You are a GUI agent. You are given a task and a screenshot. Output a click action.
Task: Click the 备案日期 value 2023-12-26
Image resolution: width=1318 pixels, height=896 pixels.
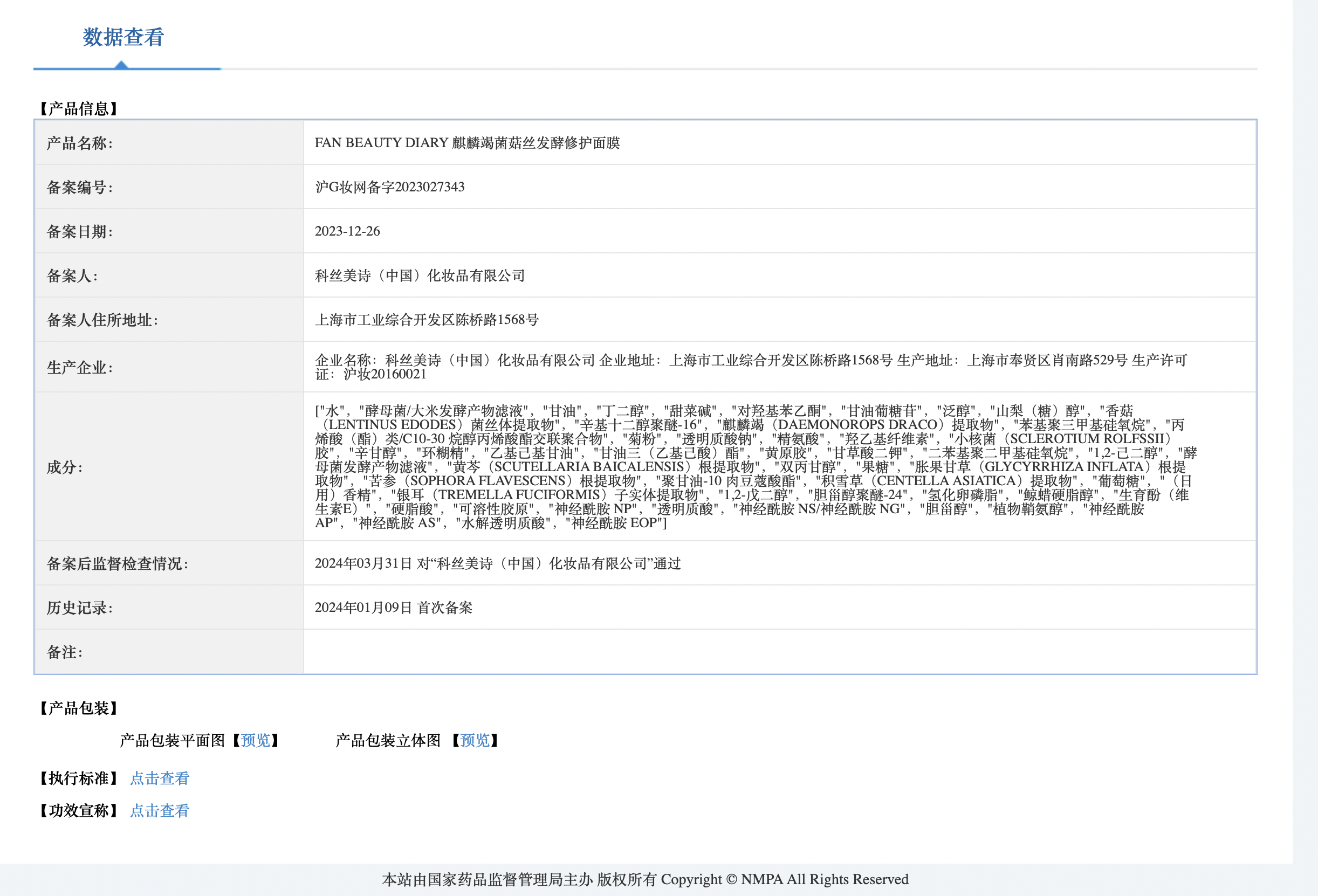[347, 231]
